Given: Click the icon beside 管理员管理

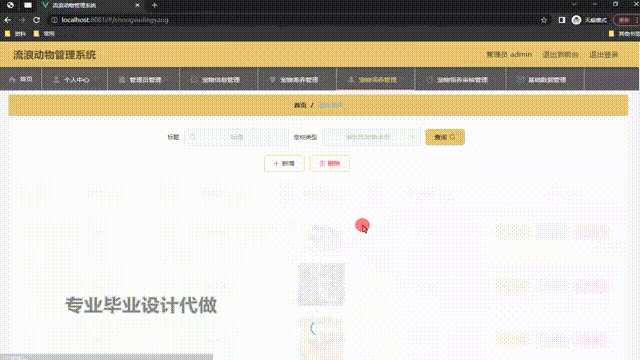Looking at the screenshot, I should point(122,80).
